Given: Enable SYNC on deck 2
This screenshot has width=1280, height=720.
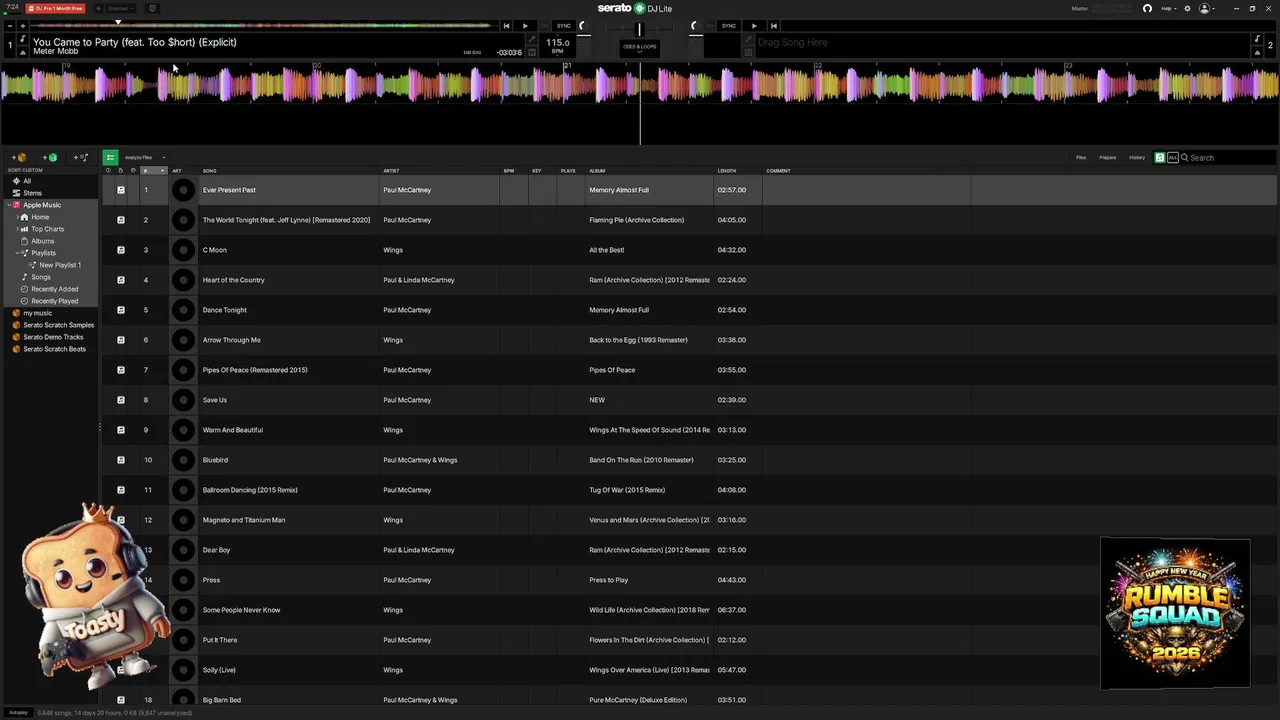Looking at the screenshot, I should click(729, 26).
